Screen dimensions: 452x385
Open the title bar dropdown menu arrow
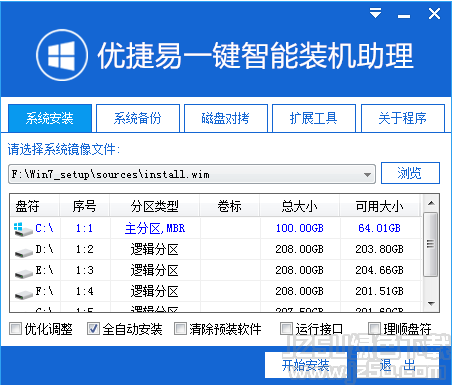click(375, 13)
